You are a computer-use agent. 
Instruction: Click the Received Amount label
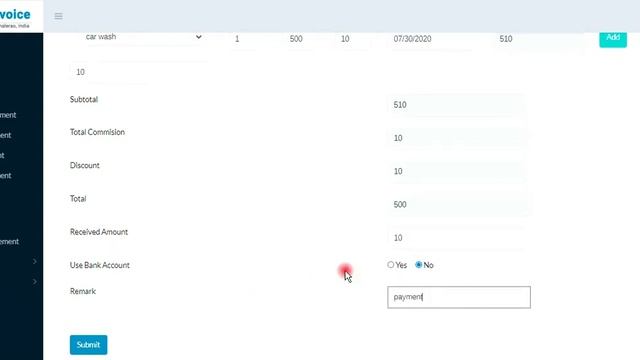click(99, 232)
